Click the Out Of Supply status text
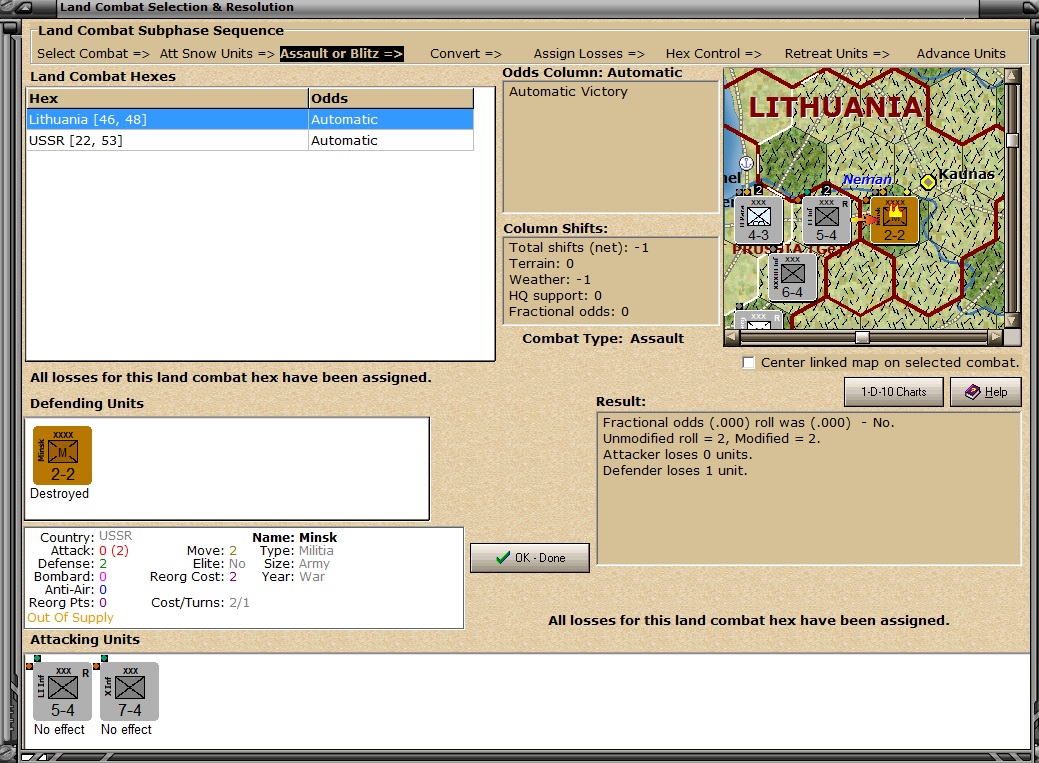 click(x=70, y=617)
